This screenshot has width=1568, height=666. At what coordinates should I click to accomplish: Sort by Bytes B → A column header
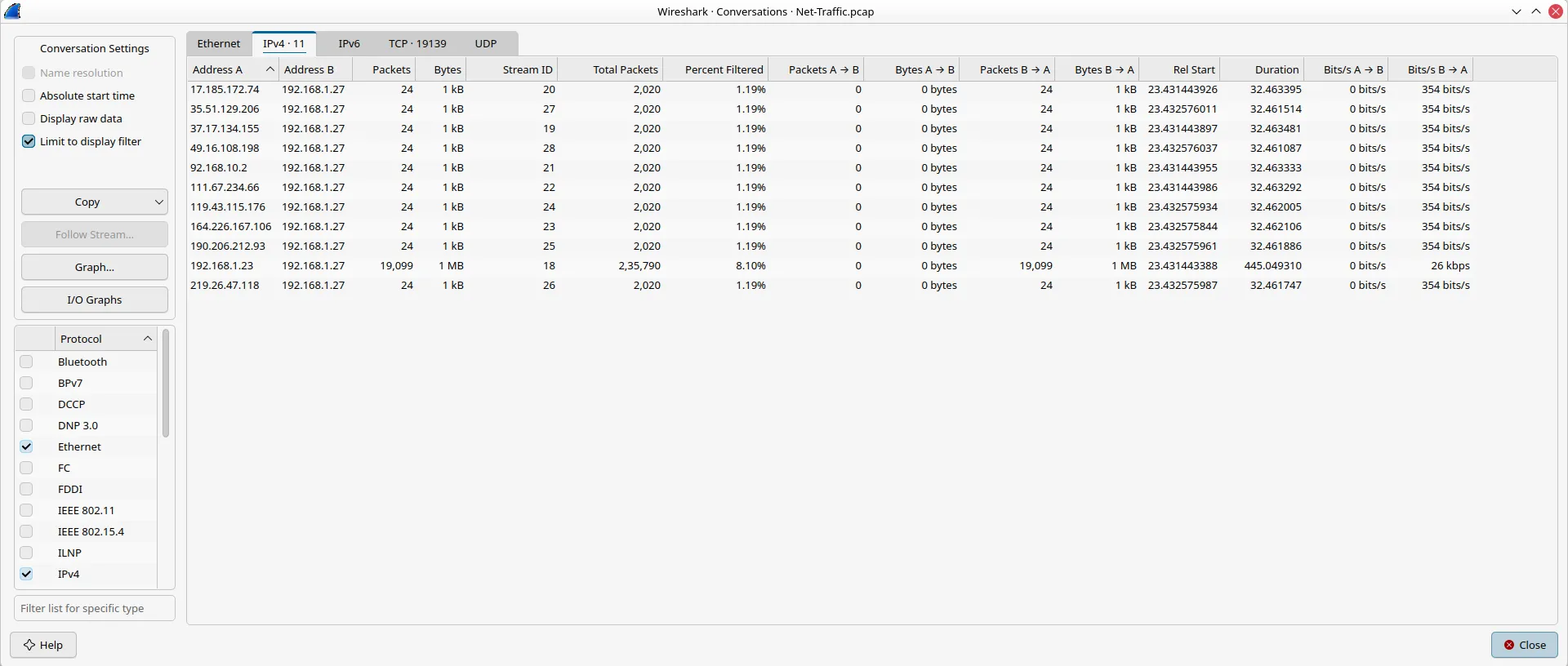click(x=1097, y=69)
